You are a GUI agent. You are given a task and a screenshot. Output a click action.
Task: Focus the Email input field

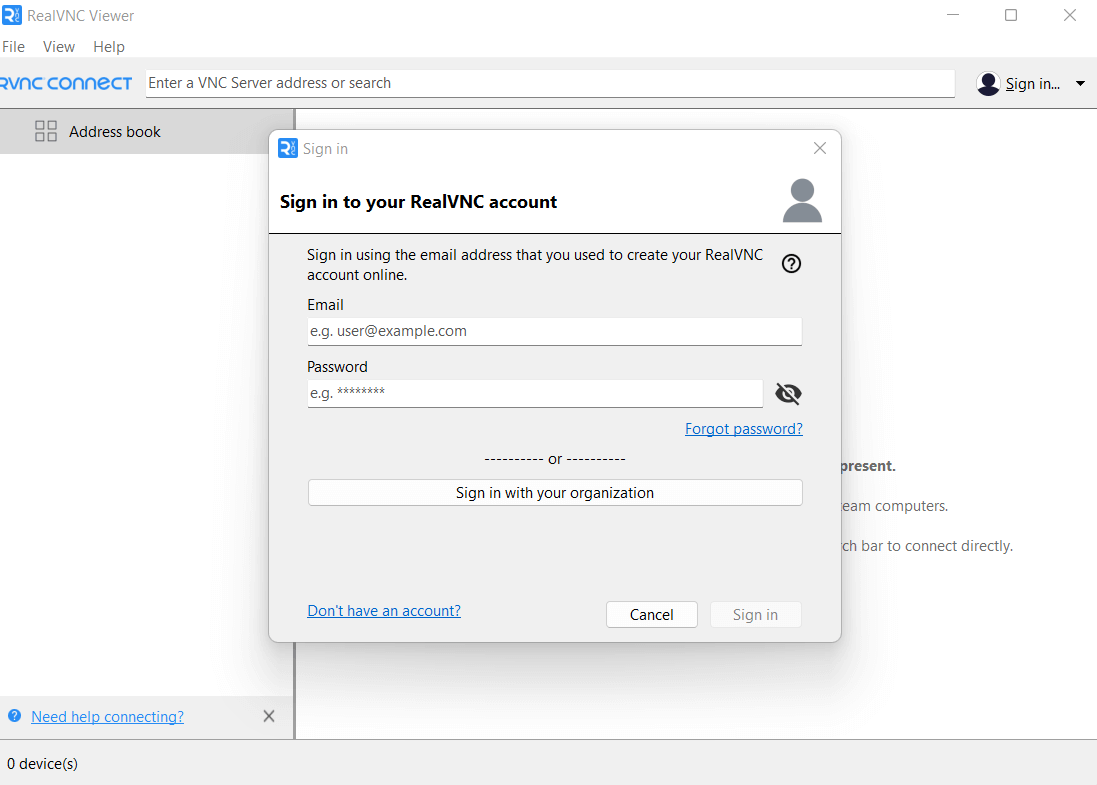[x=554, y=331]
